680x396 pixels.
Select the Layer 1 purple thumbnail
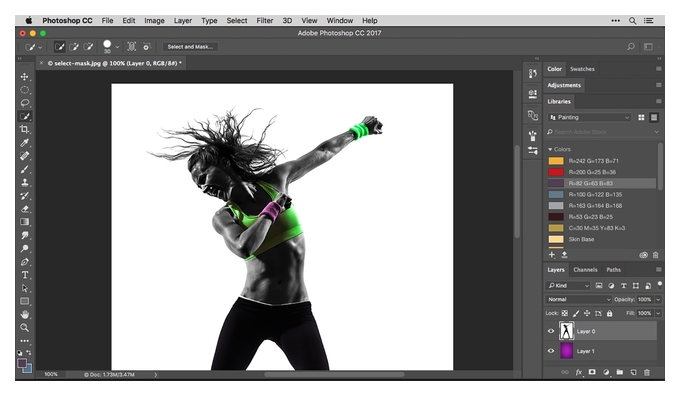point(566,351)
